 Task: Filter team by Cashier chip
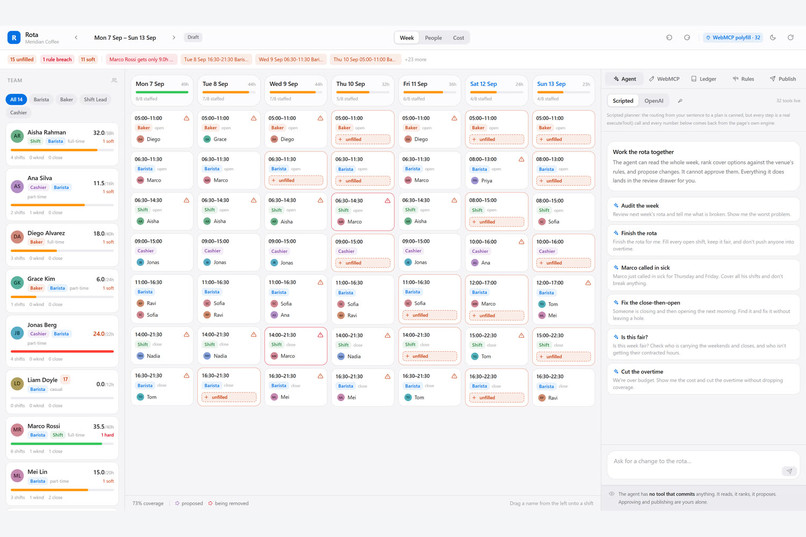coord(18,113)
